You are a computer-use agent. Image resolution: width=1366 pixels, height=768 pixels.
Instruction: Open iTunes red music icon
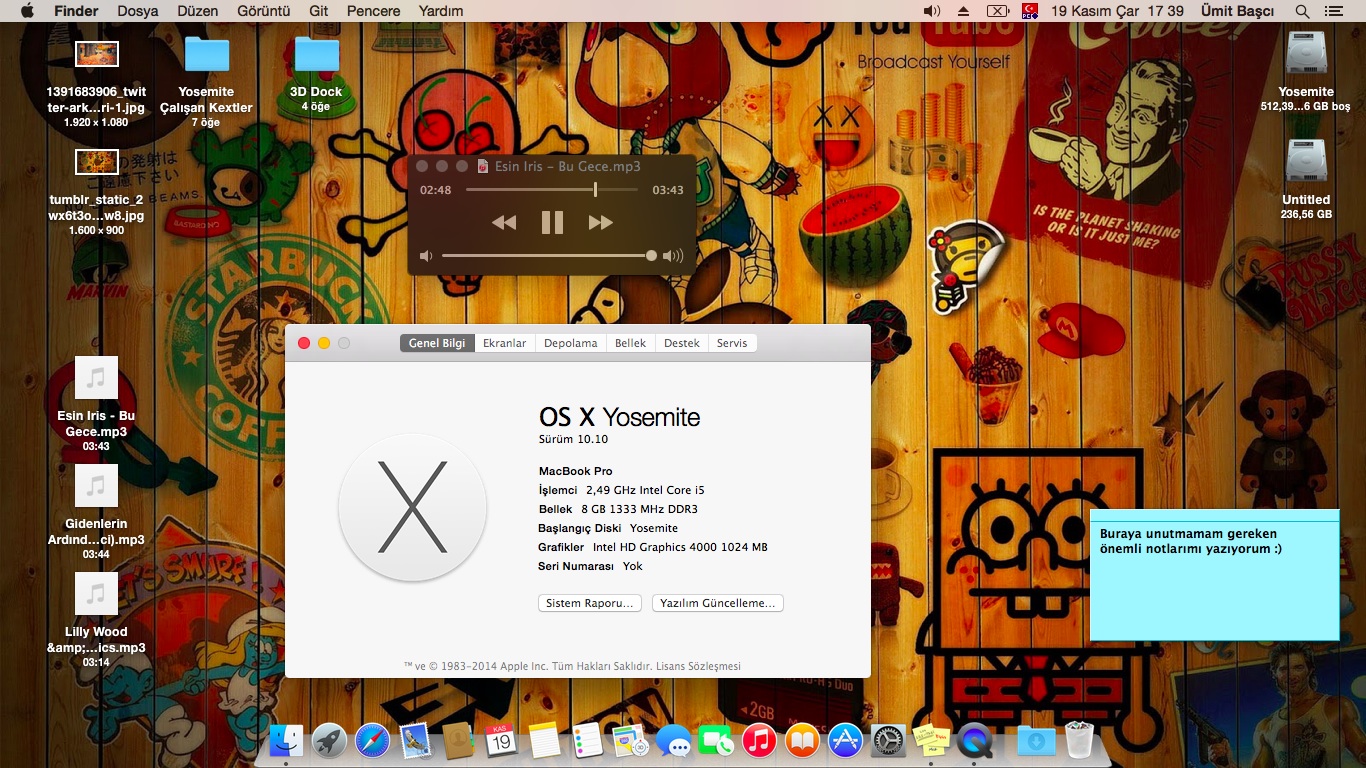pos(759,741)
